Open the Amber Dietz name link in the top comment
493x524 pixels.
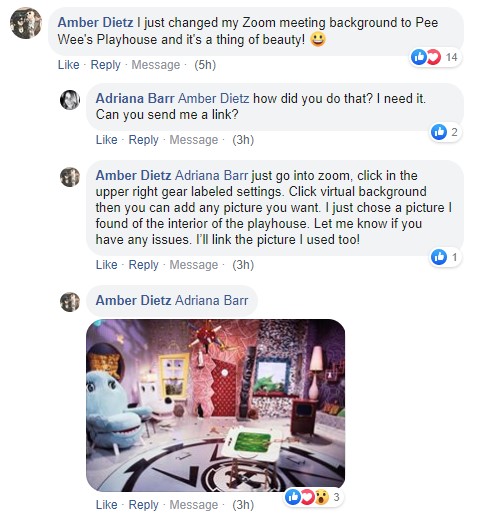point(95,23)
